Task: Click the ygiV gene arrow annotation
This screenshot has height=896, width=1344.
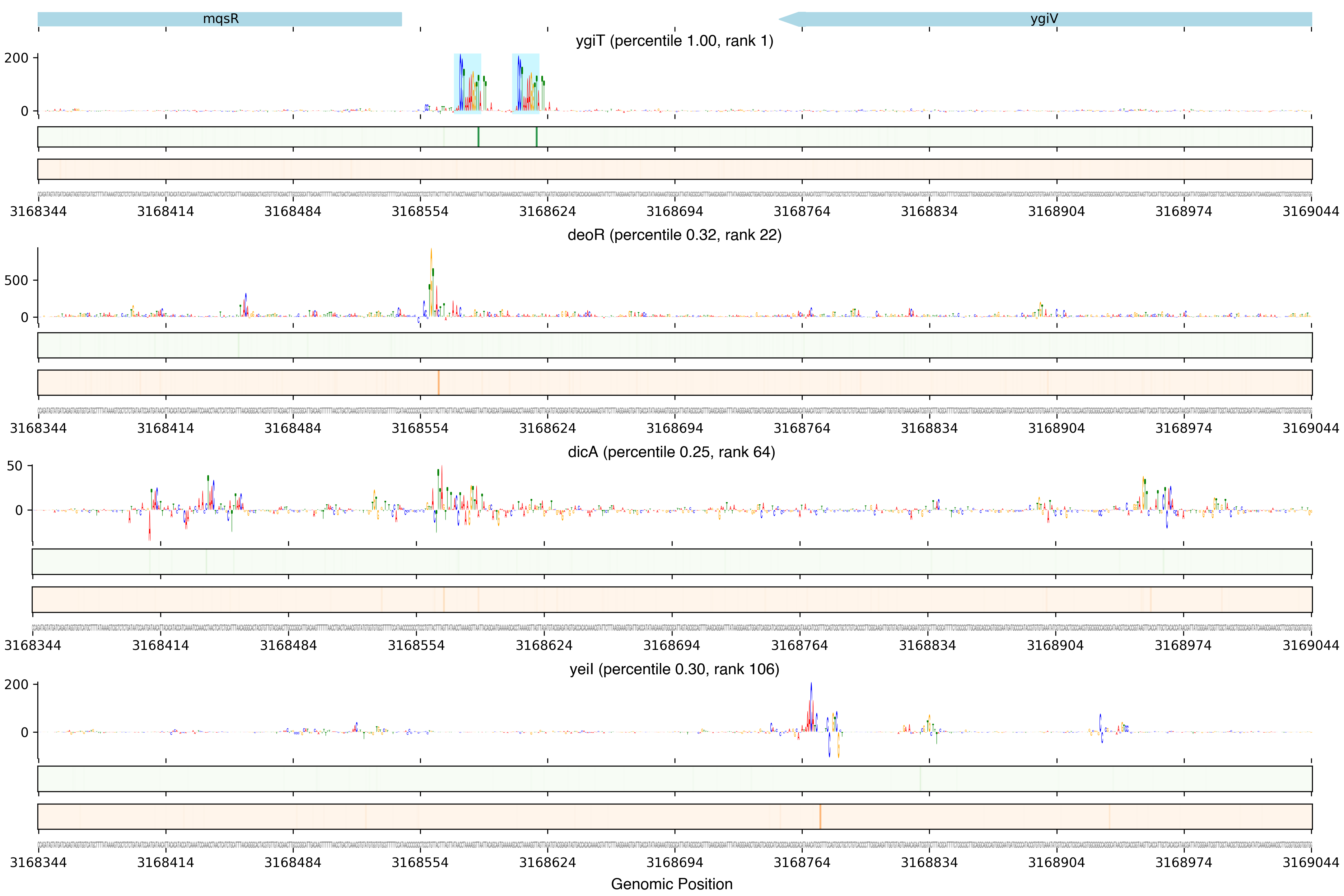Action: pos(1045,19)
